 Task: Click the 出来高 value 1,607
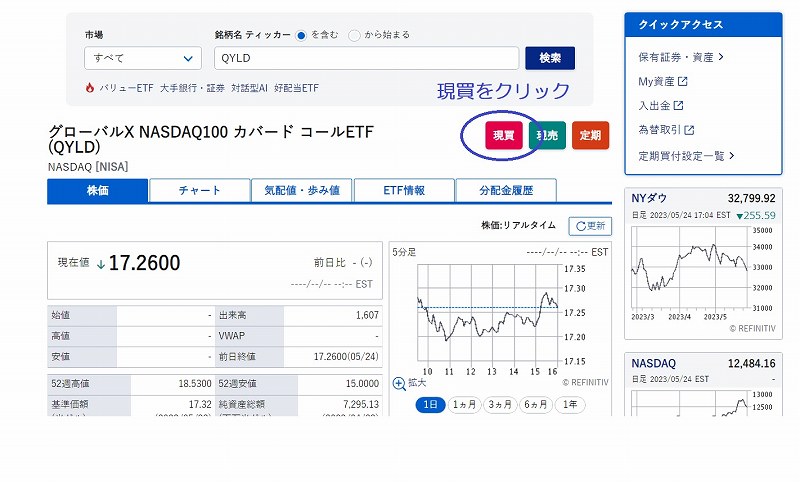pos(367,315)
